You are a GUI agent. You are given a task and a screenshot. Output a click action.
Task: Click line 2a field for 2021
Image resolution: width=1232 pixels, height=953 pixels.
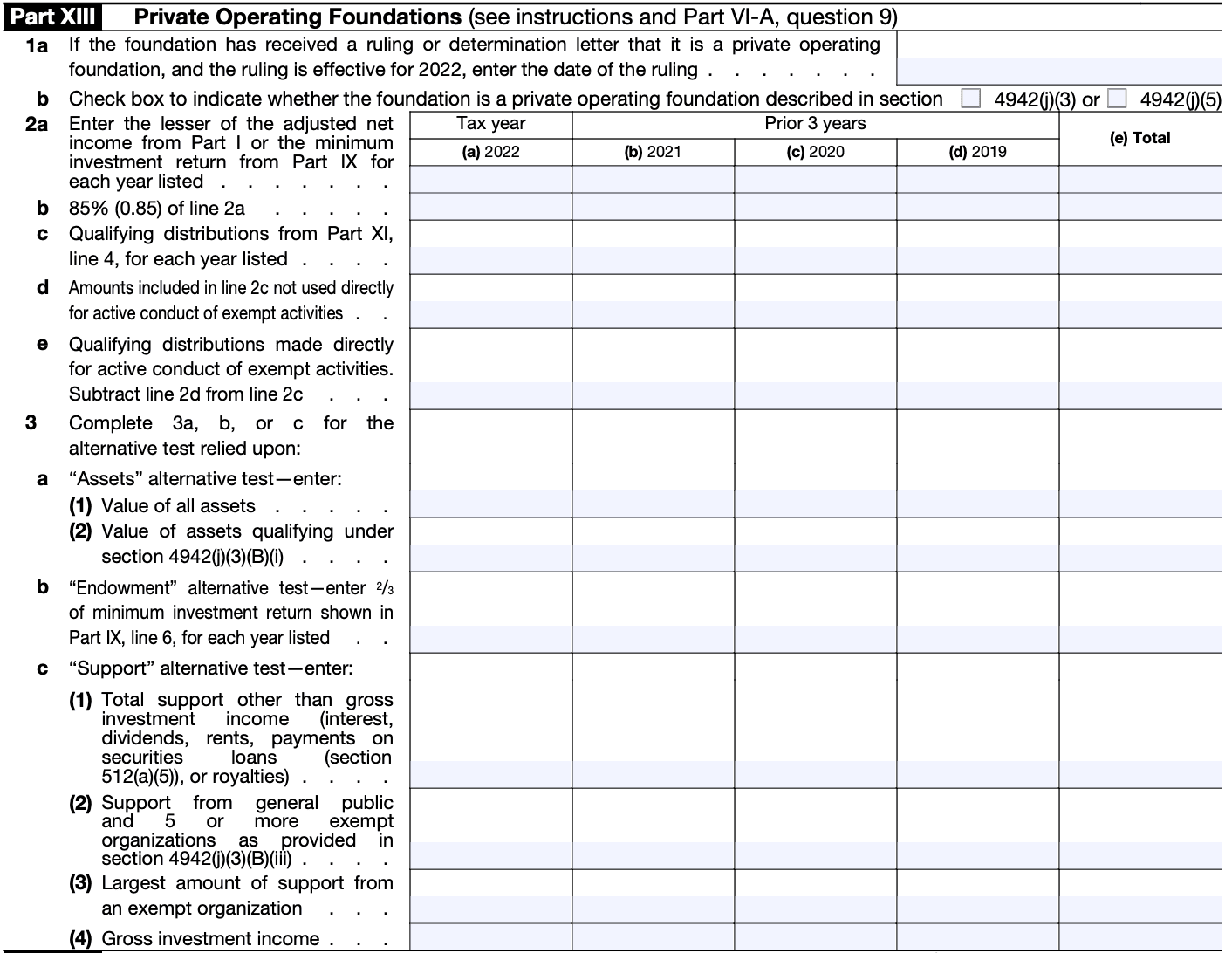pyautogui.click(x=653, y=180)
